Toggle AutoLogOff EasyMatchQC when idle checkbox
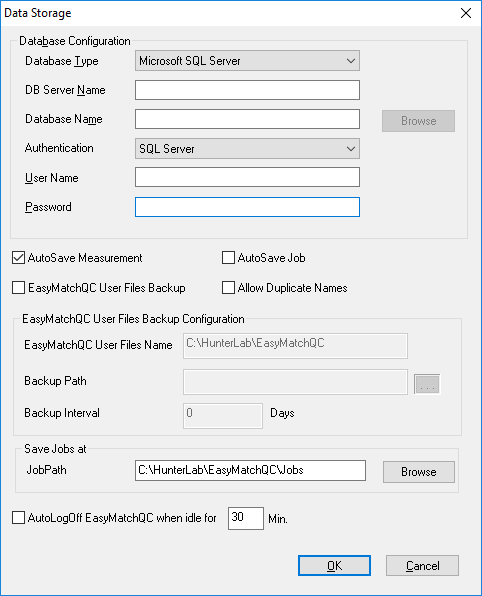Image resolution: width=482 pixels, height=596 pixels. pos(18,518)
